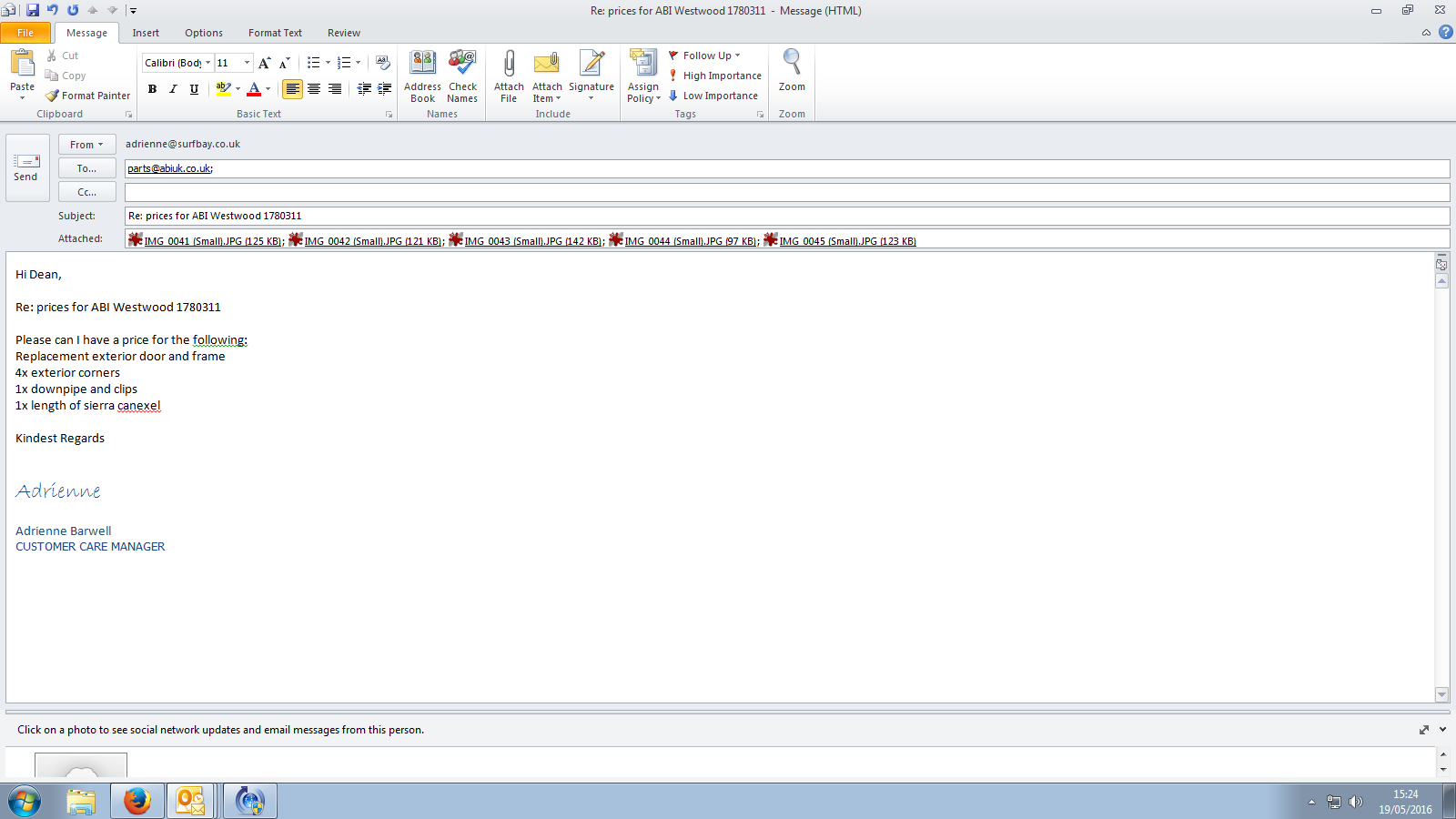Open the Windows Start menu

click(x=25, y=802)
